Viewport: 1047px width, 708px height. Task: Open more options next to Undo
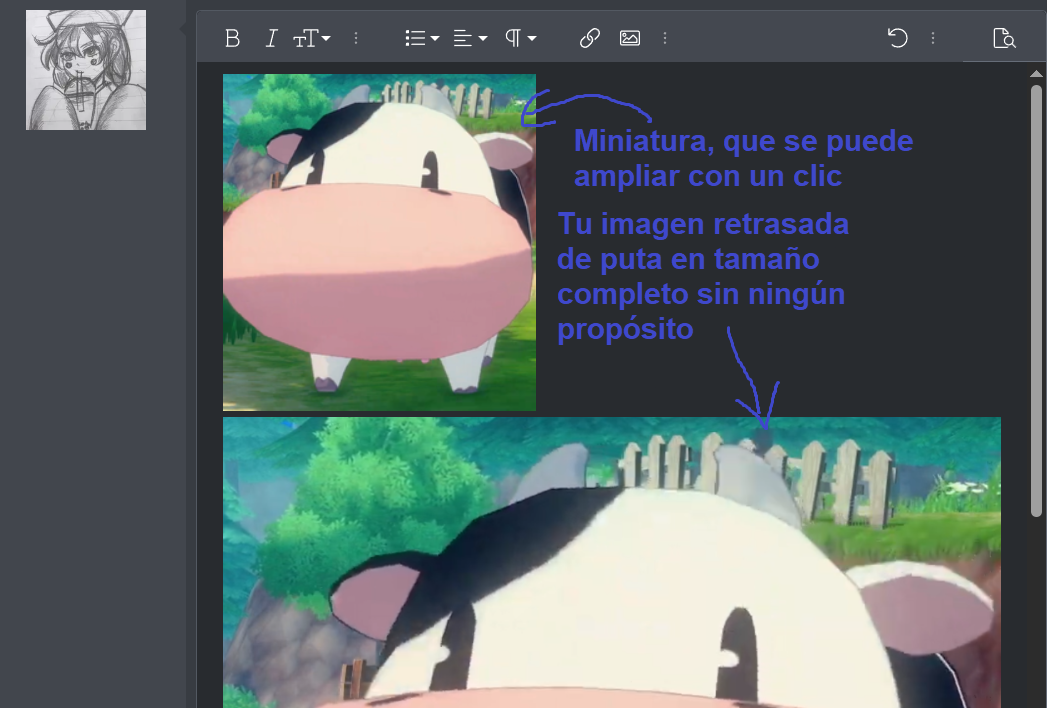coord(933,39)
